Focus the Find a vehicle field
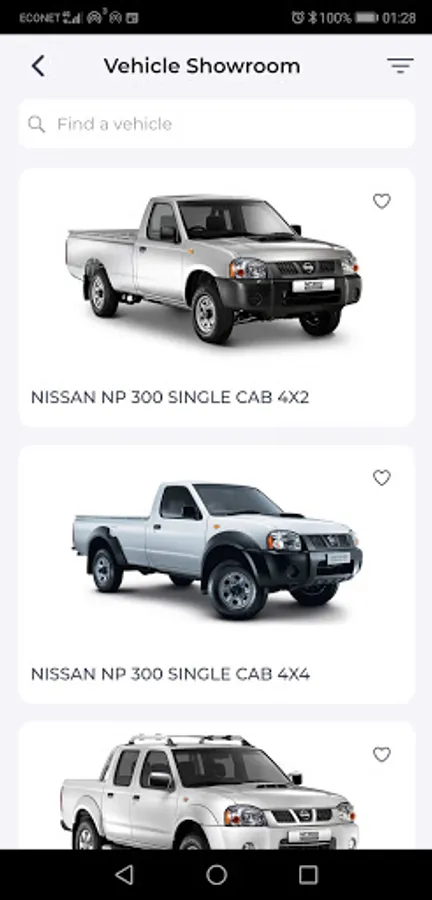Viewport: 432px width, 900px height. coord(216,124)
